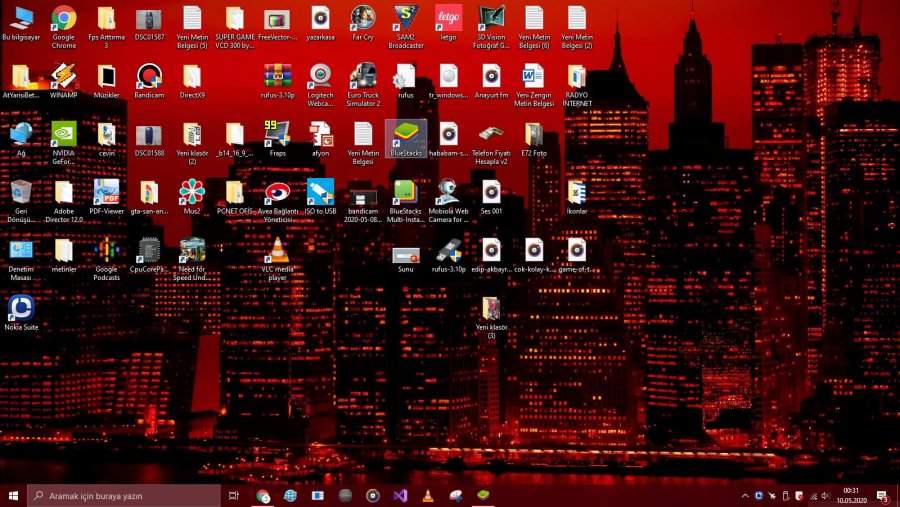900x507 pixels.
Task: Select the RADYO INTERNET folder icon
Action: [x=577, y=86]
